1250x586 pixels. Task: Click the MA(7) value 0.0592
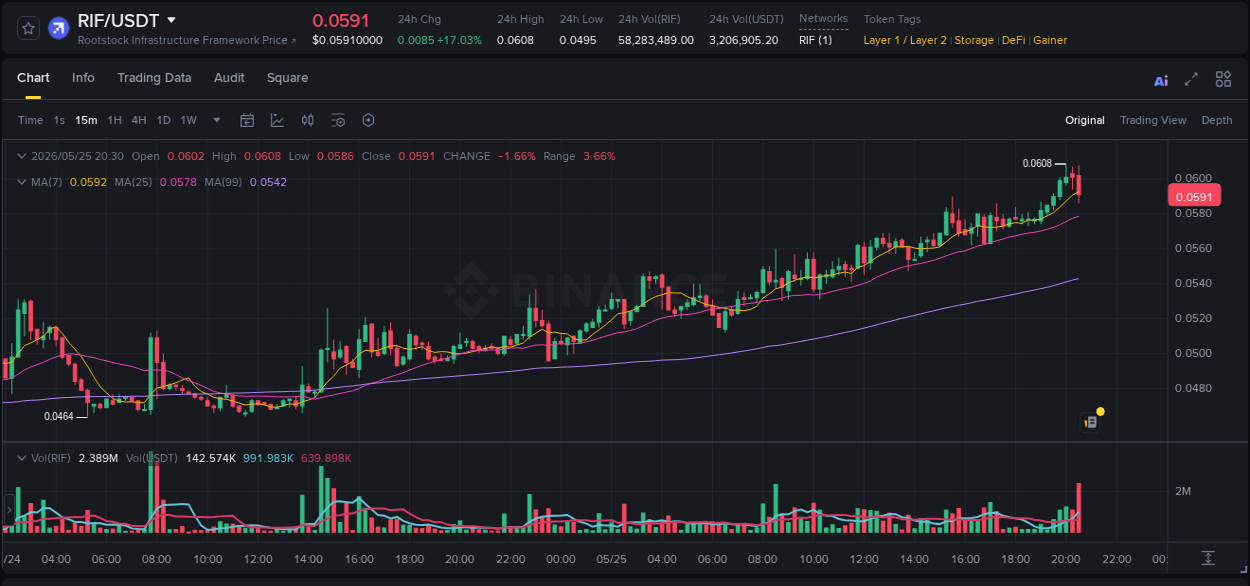click(86, 182)
